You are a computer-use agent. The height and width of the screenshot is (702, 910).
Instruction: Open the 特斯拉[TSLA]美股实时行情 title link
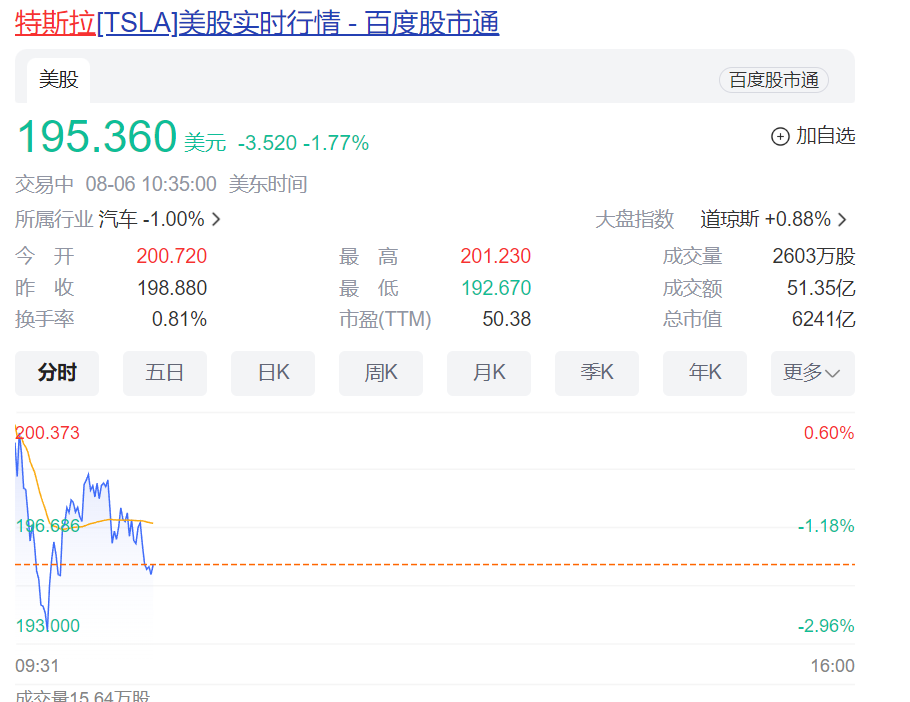[x=257, y=23]
